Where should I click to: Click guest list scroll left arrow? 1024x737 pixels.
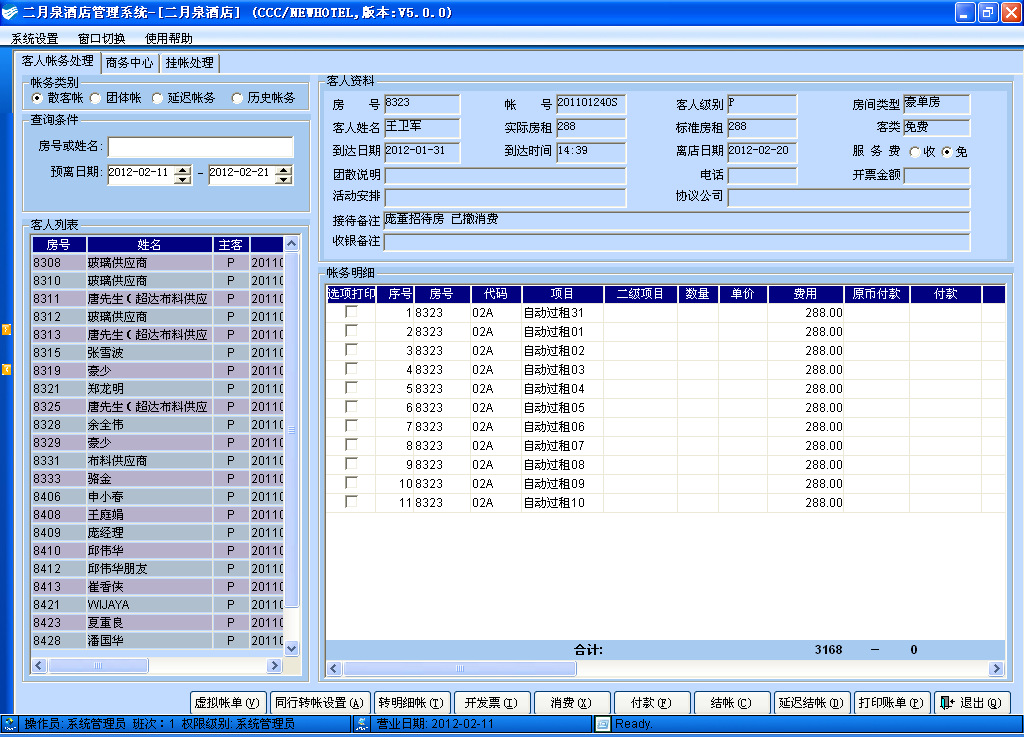click(39, 665)
